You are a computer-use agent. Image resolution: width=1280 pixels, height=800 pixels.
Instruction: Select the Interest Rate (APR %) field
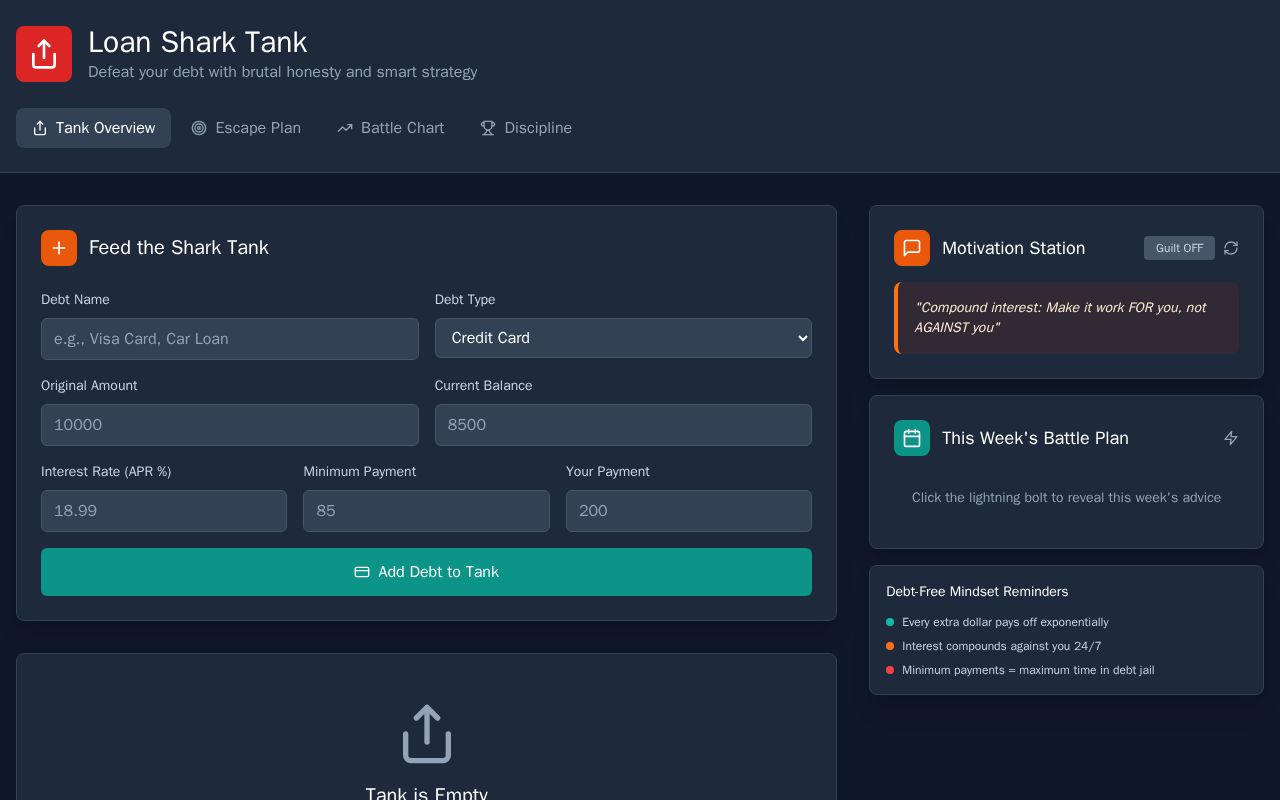click(x=164, y=511)
